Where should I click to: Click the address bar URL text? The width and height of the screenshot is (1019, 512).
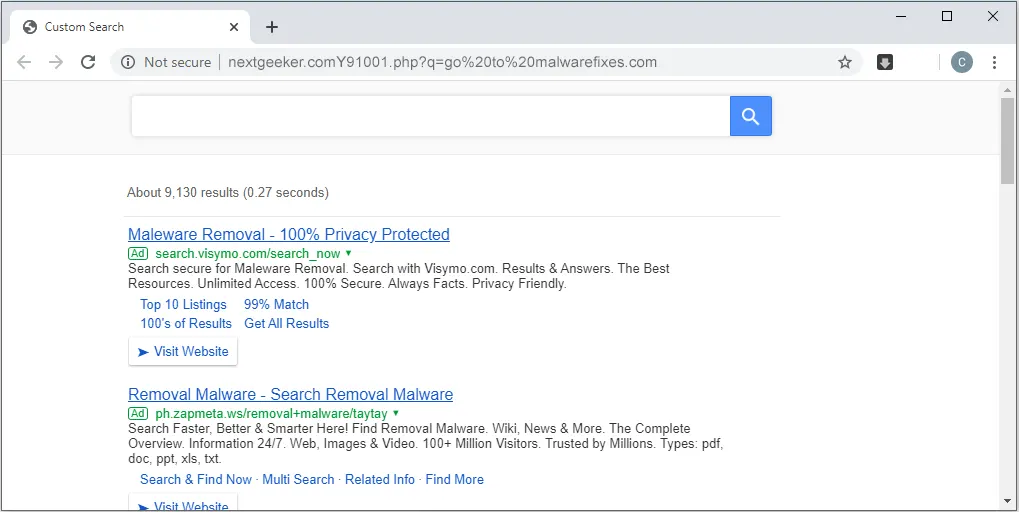point(442,62)
